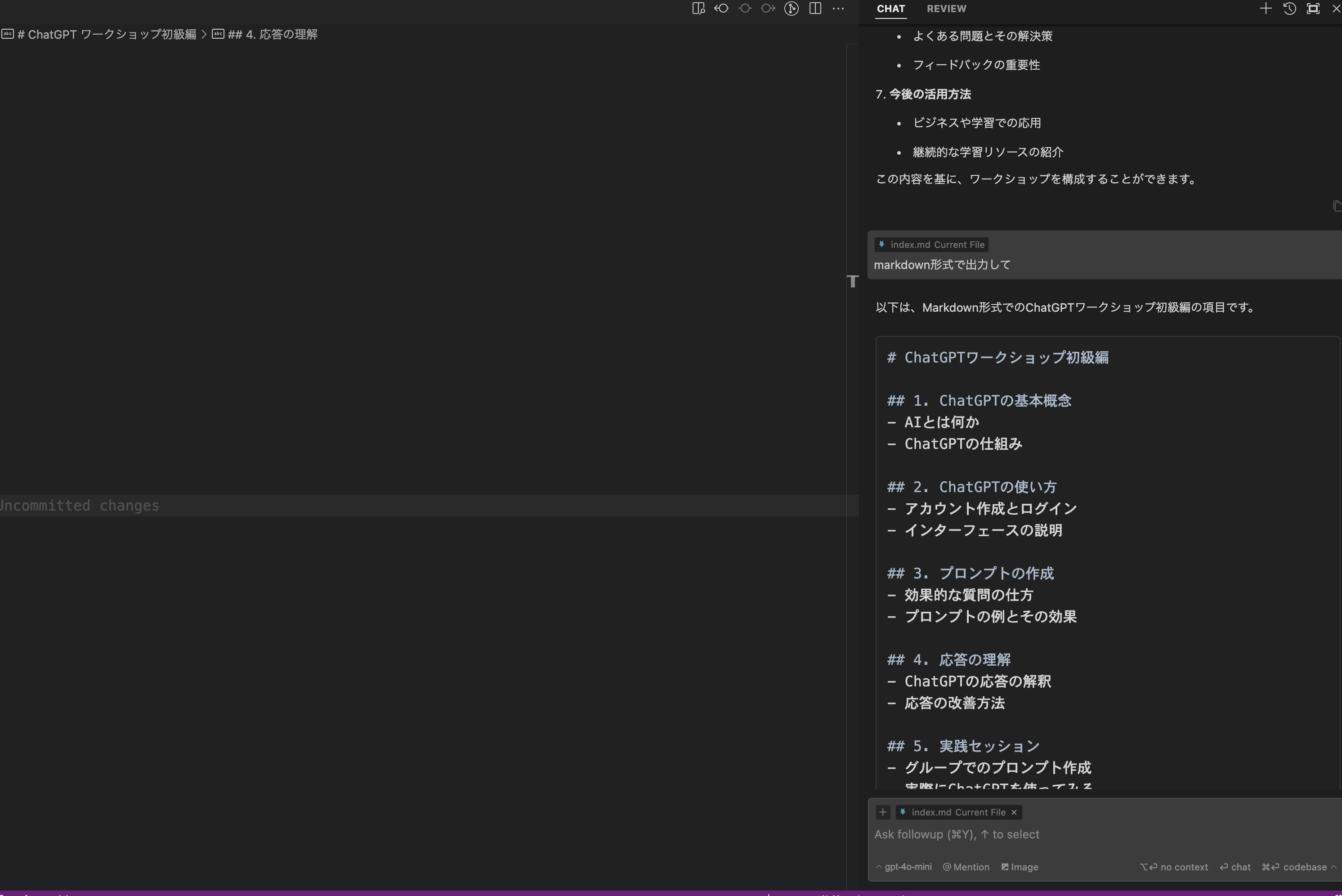The width and height of the screenshot is (1342, 896).
Task: Open more editor actions ellipsis
Action: coord(838,9)
